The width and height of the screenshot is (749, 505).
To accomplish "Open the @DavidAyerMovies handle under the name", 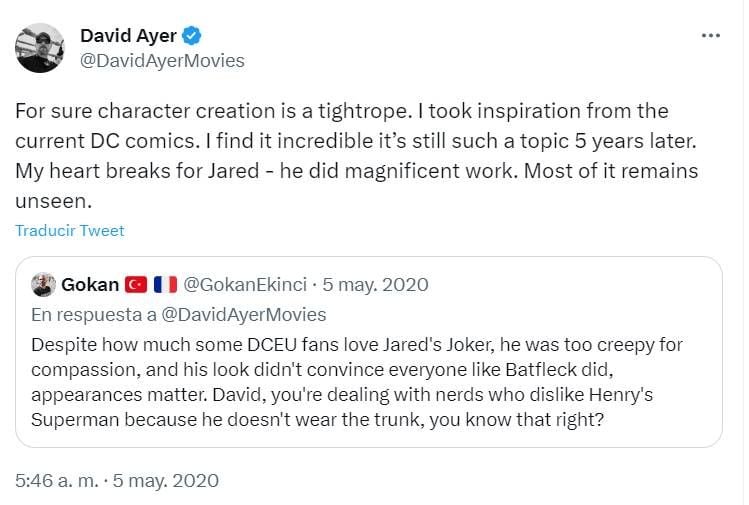I will point(162,61).
